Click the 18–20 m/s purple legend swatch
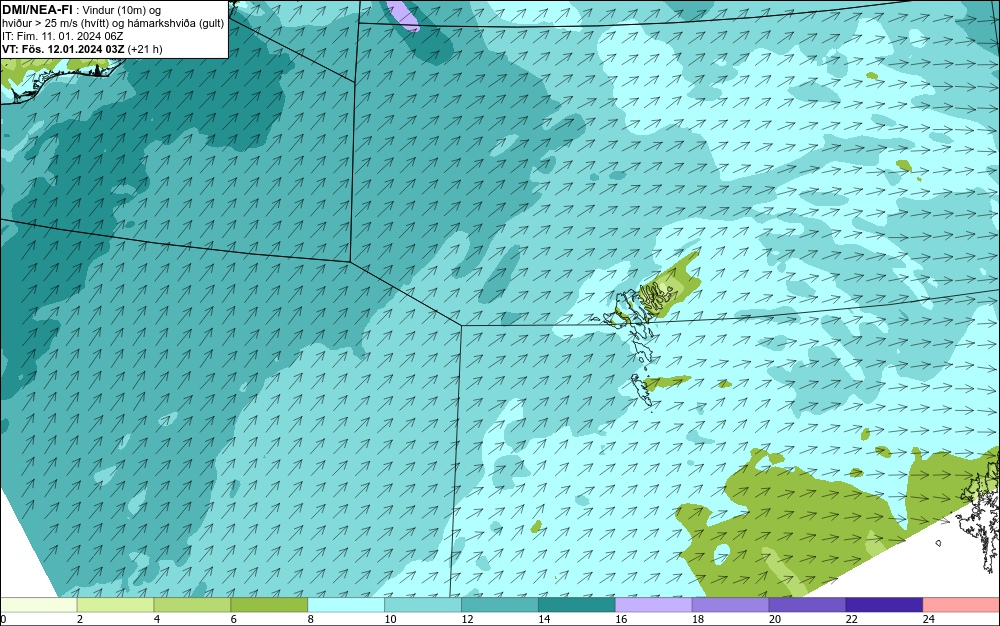Viewport: 1000px width, 626px height. (x=730, y=605)
